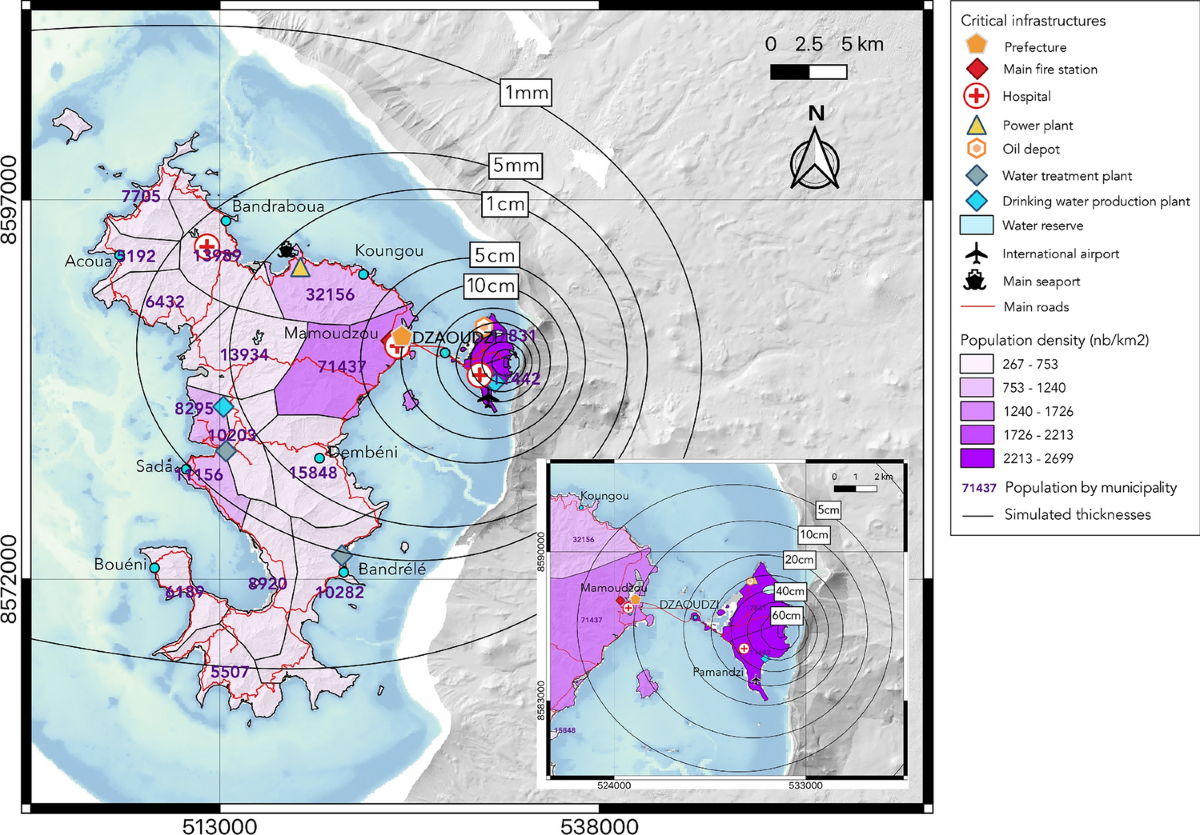Click the Oil depot hexagon legend icon
The height and width of the screenshot is (835, 1200).
click(977, 149)
